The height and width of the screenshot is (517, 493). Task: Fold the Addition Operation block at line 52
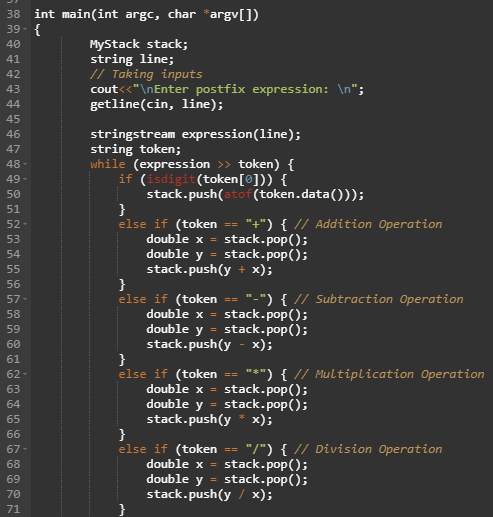click(x=25, y=224)
